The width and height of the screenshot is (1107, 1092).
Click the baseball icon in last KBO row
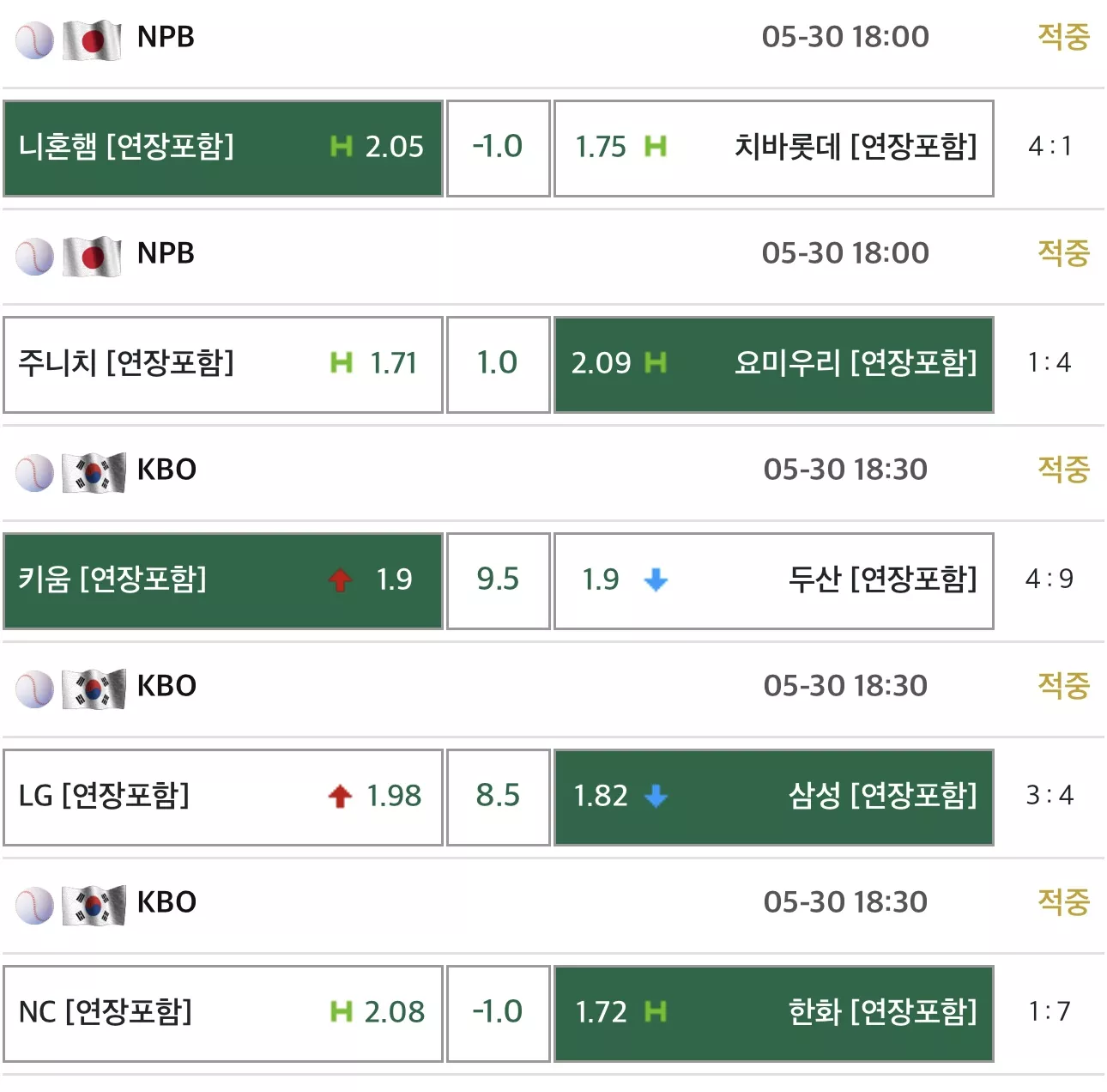point(34,905)
